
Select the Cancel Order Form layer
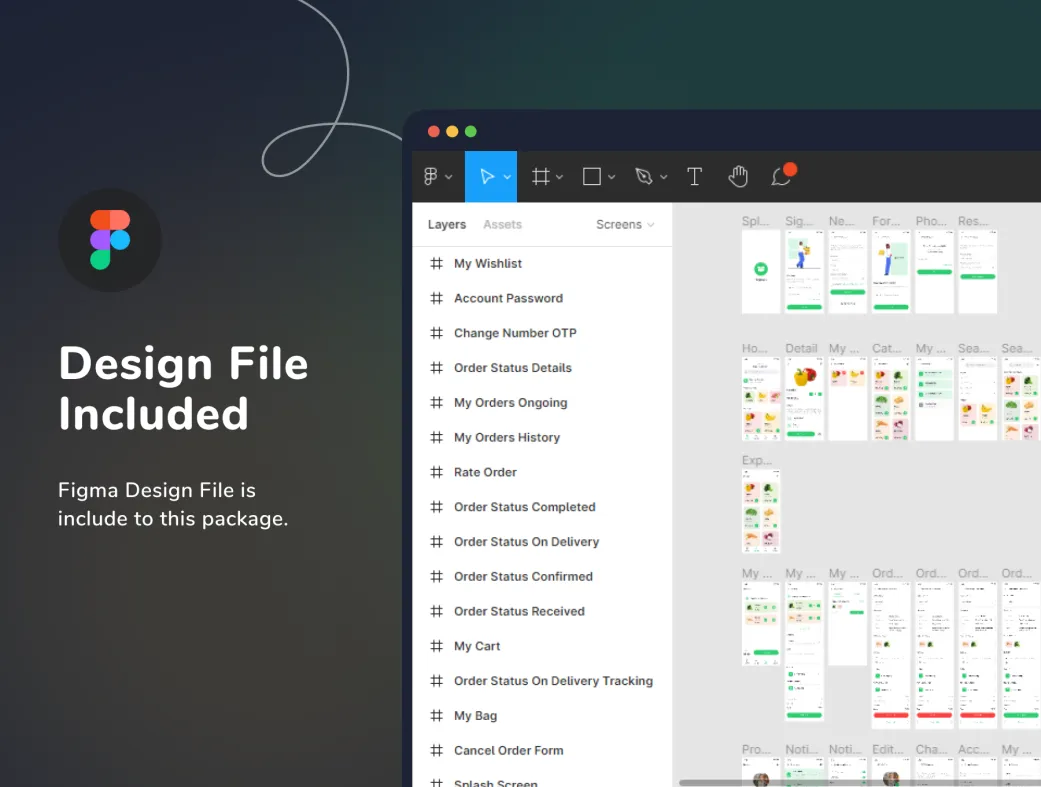(508, 751)
